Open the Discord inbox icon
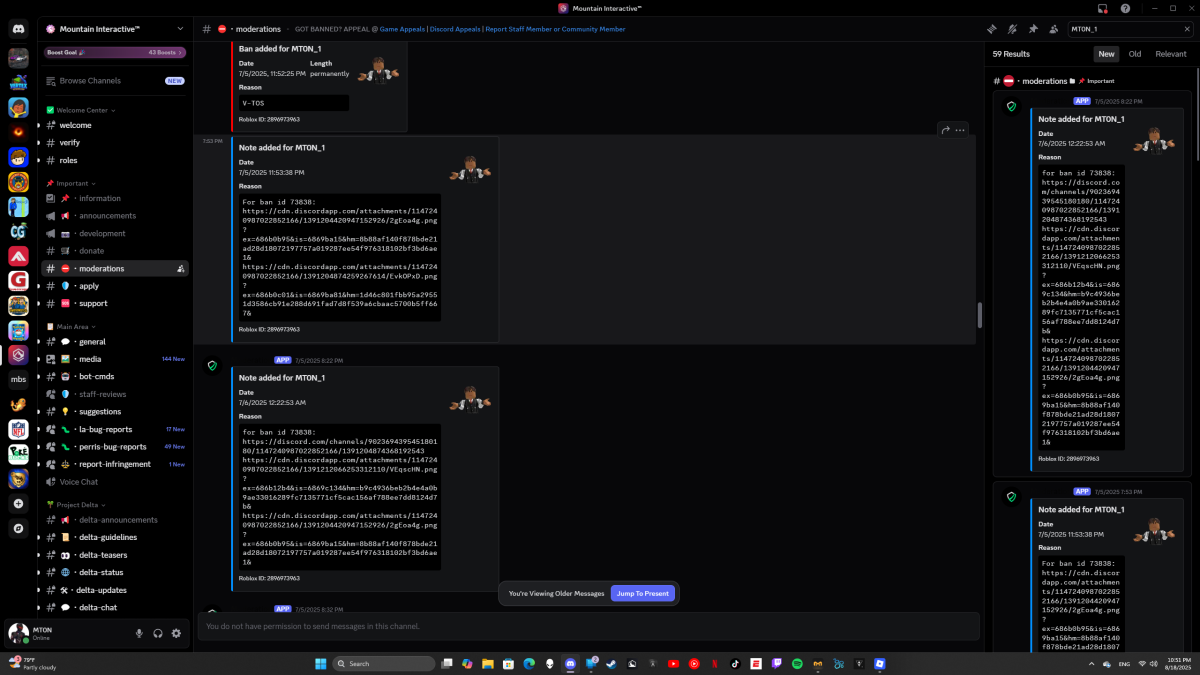1200x675 pixels. click(1104, 8)
